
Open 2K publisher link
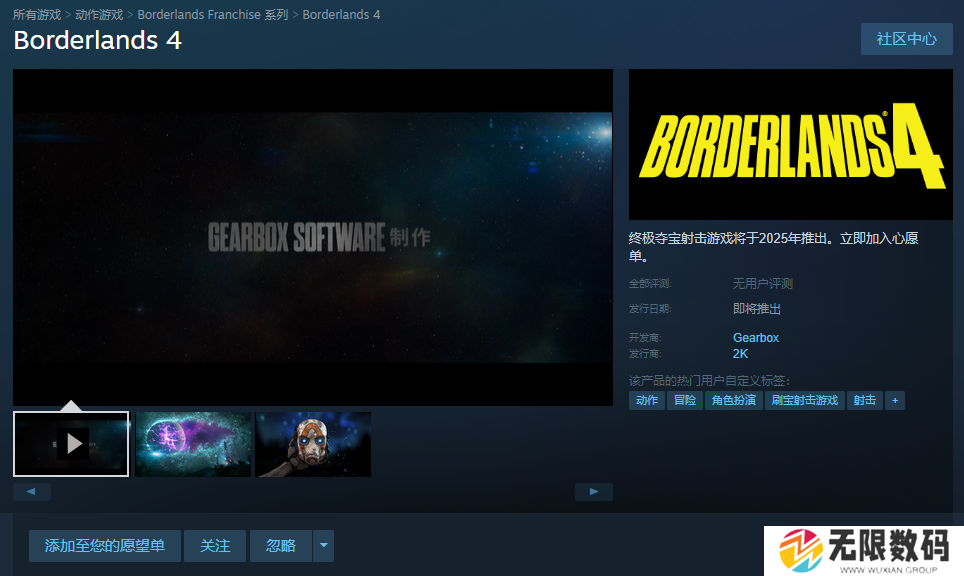740,354
